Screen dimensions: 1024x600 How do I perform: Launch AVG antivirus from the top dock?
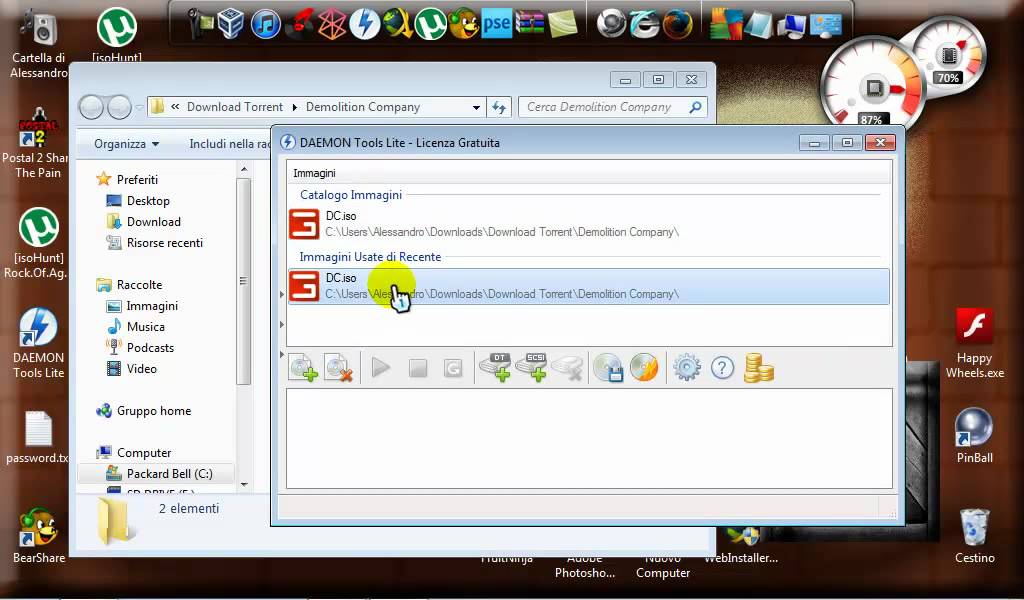coord(726,24)
